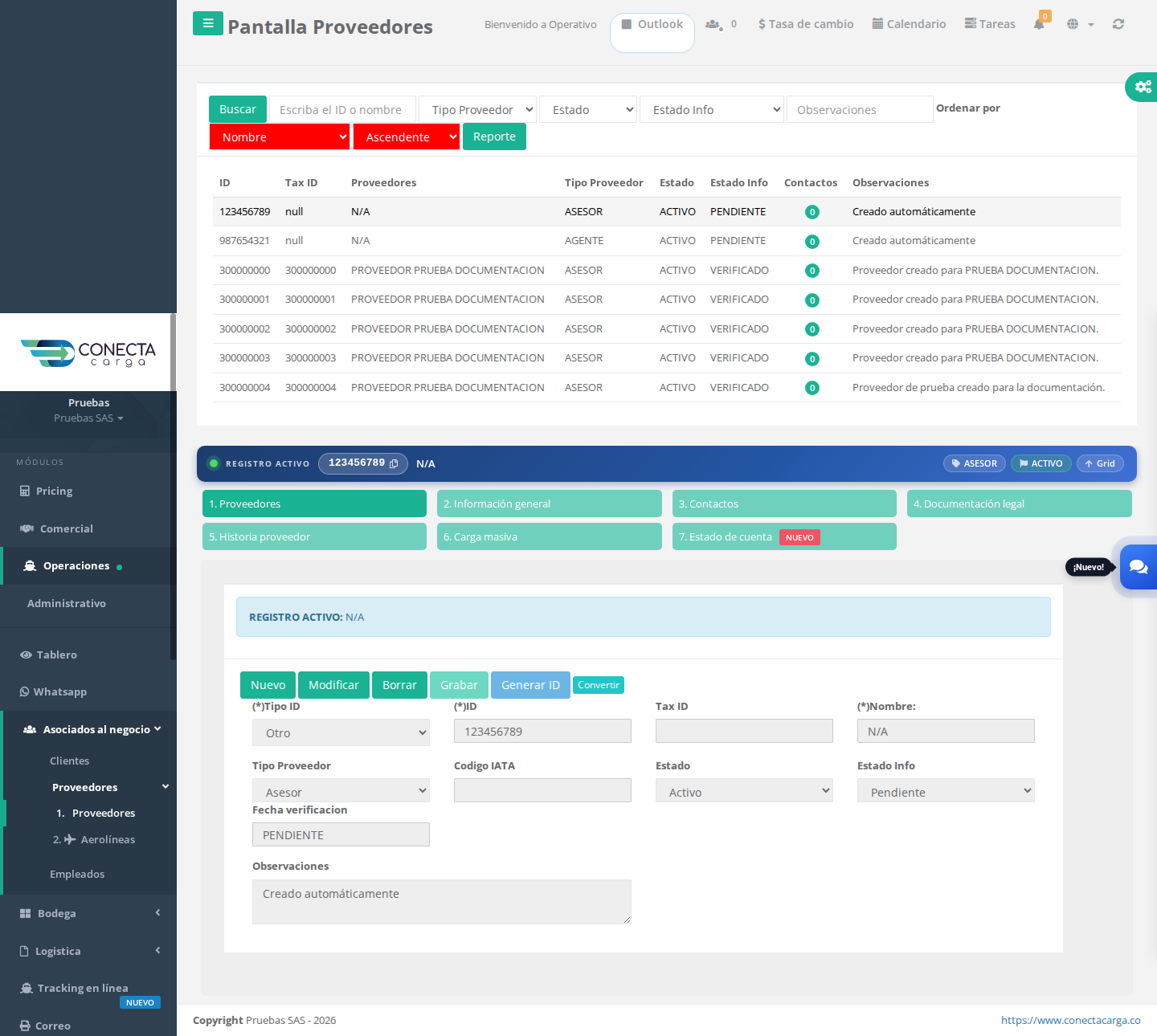Switch to the 7. Estado de cuenta tab
Viewport: 1157px width, 1036px height.
point(784,536)
